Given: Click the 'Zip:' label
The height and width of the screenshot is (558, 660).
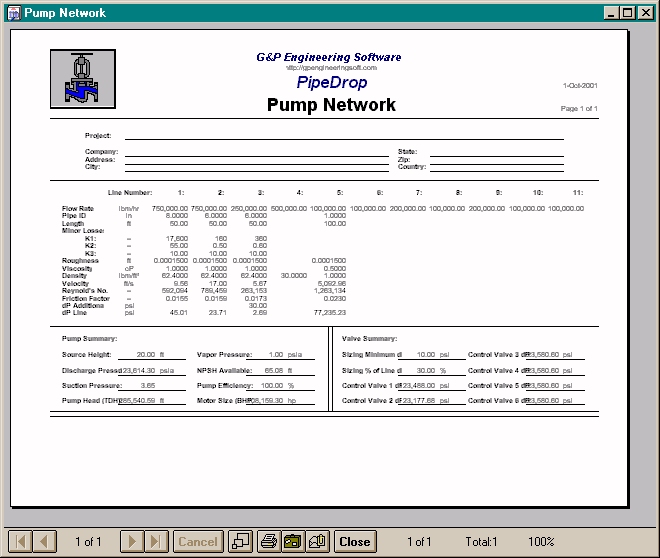Looking at the screenshot, I should [404, 159].
